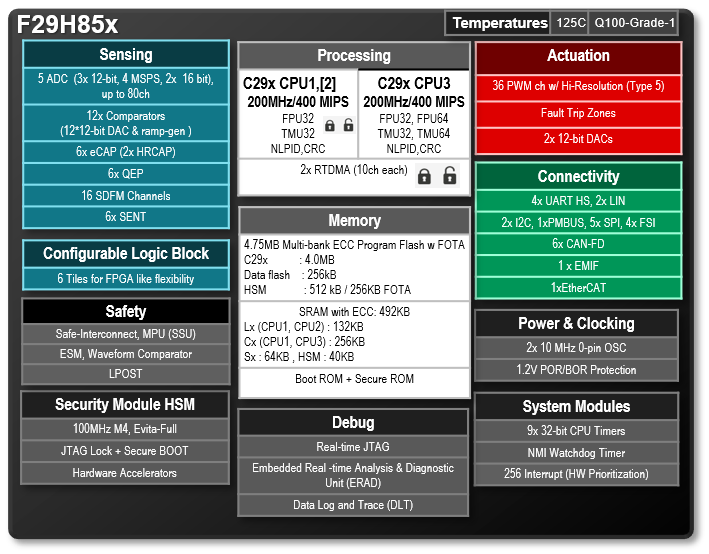This screenshot has height=554, width=709.
Task: Click the Sensing section header
Action: (126, 54)
